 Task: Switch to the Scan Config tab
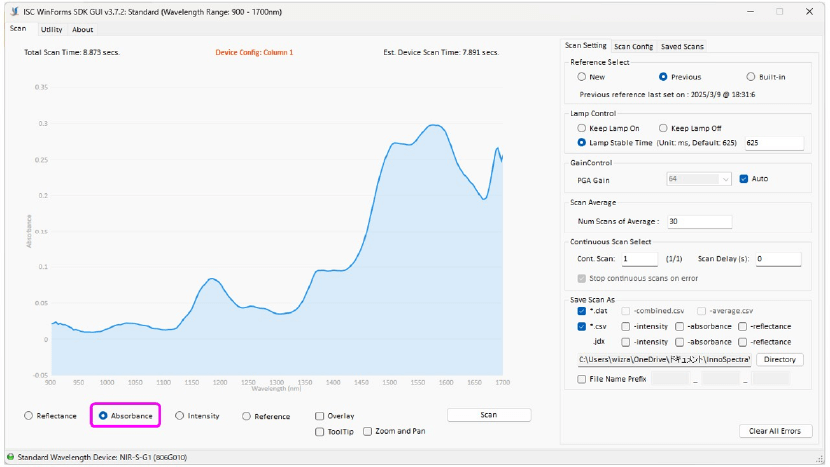(x=633, y=46)
